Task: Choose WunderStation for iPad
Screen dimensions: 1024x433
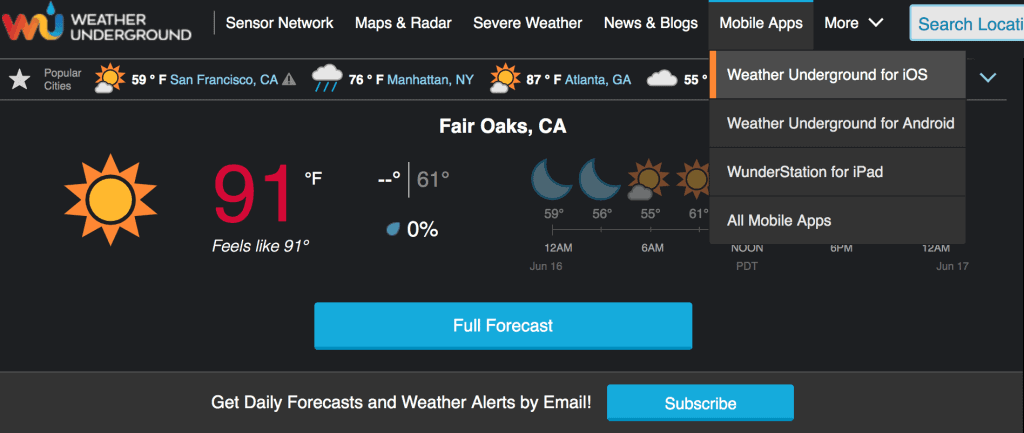Action: (837, 172)
